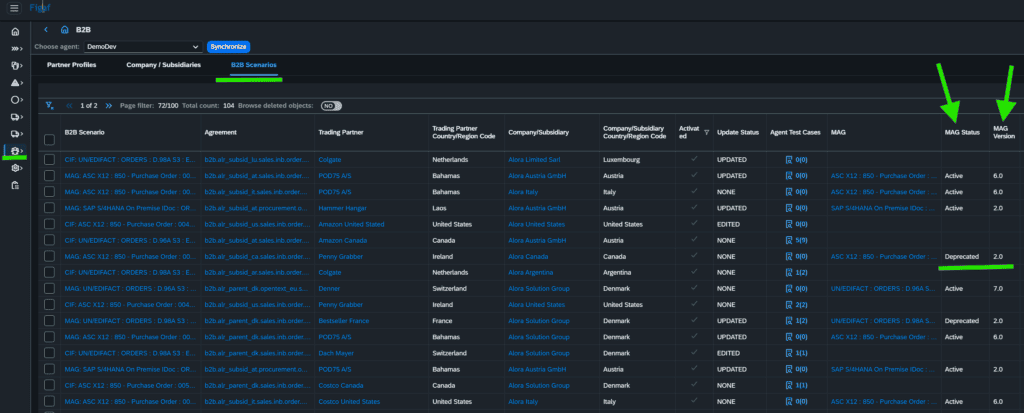The width and height of the screenshot is (1024, 413).
Task: Open test cases icon for Costco Canada row
Action: pyautogui.click(x=789, y=385)
